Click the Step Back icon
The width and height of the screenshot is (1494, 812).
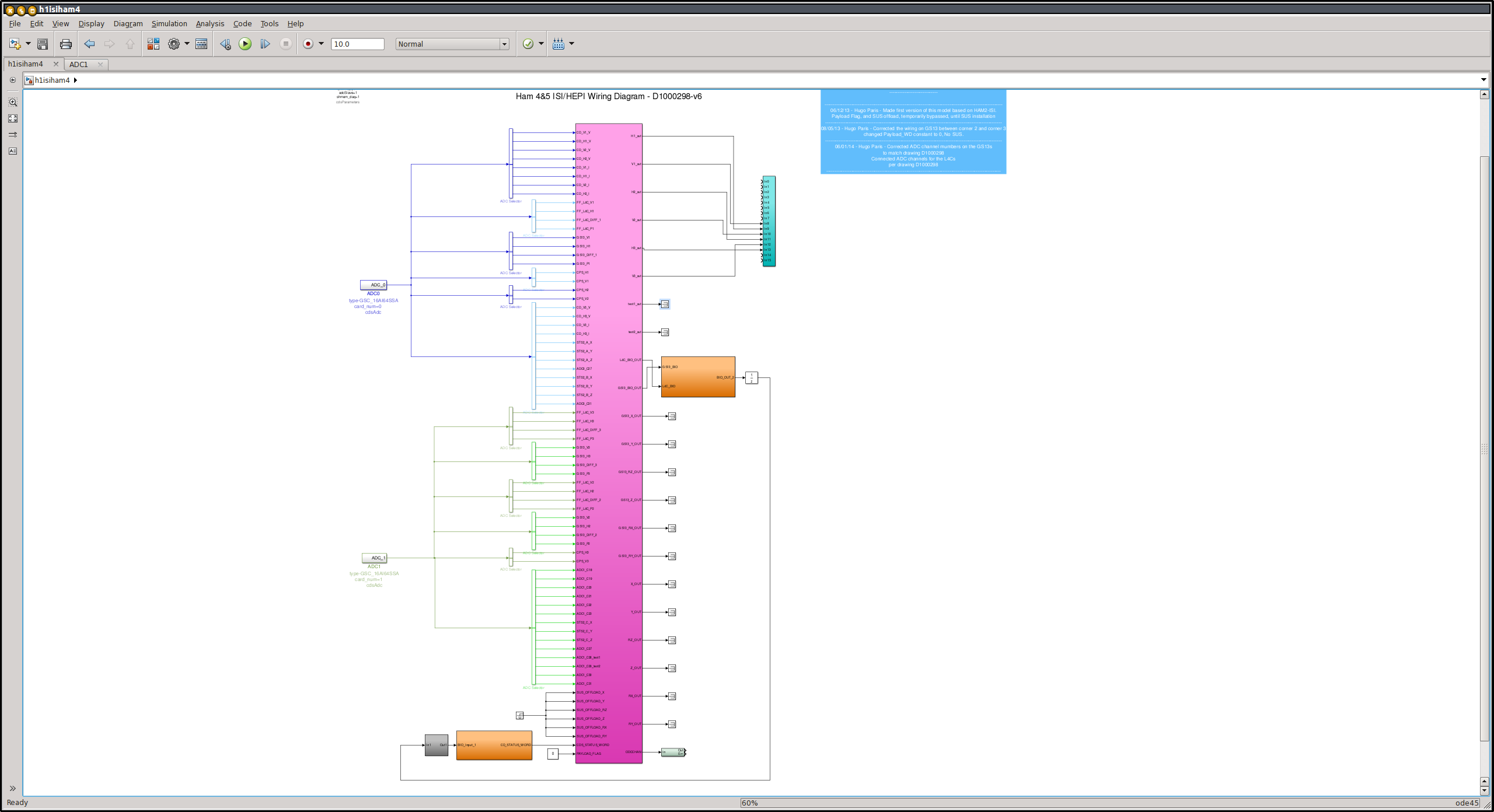(x=225, y=44)
